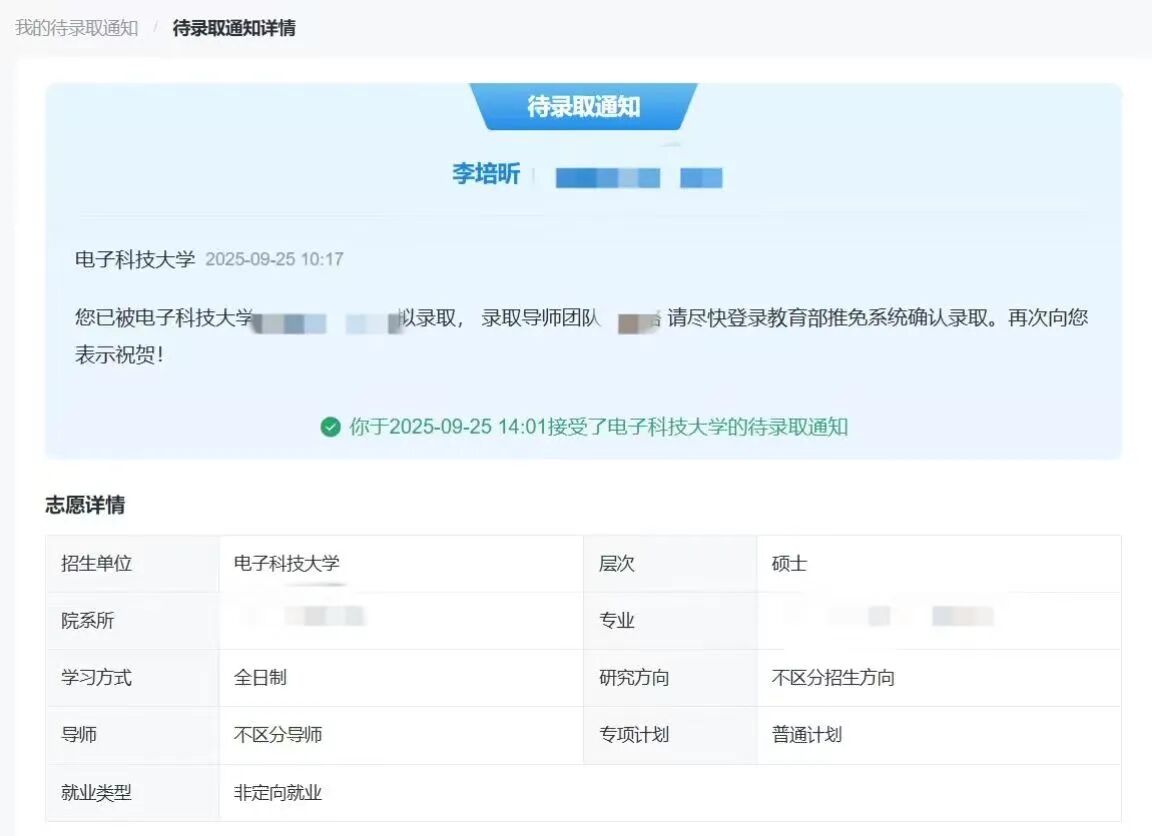
Task: Click the 招生单位 table label
Action: tap(96, 563)
